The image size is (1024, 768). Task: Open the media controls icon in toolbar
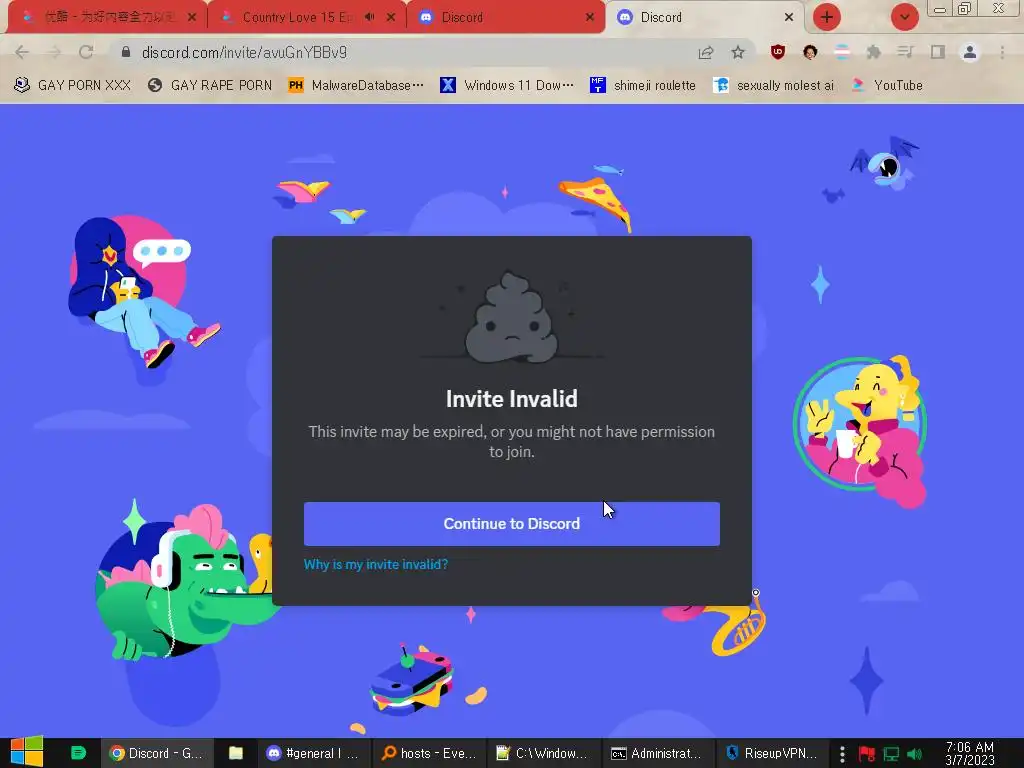[905, 52]
